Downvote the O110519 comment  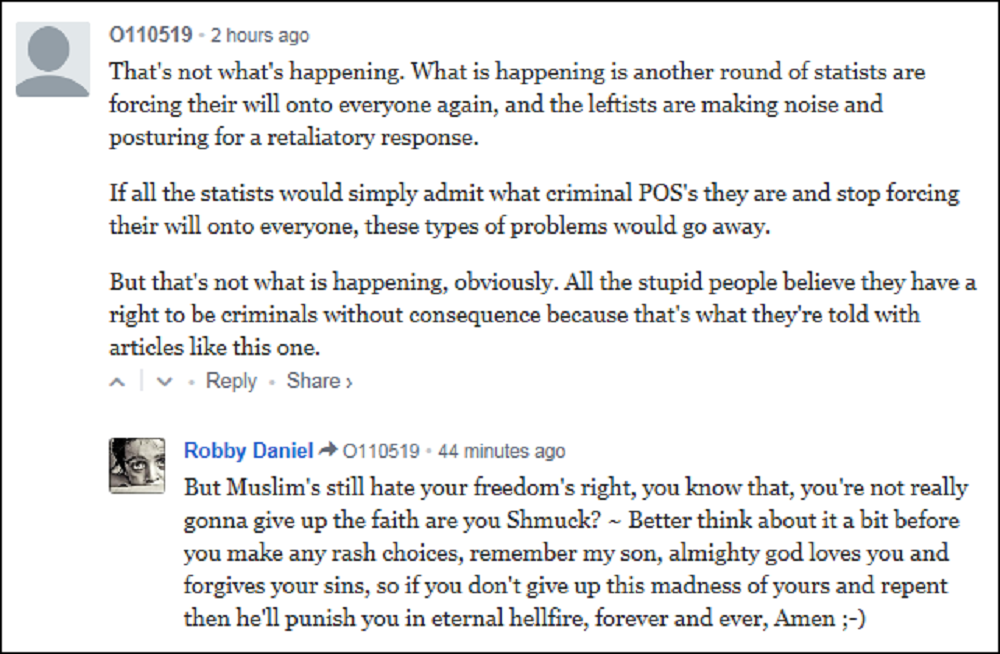[165, 382]
